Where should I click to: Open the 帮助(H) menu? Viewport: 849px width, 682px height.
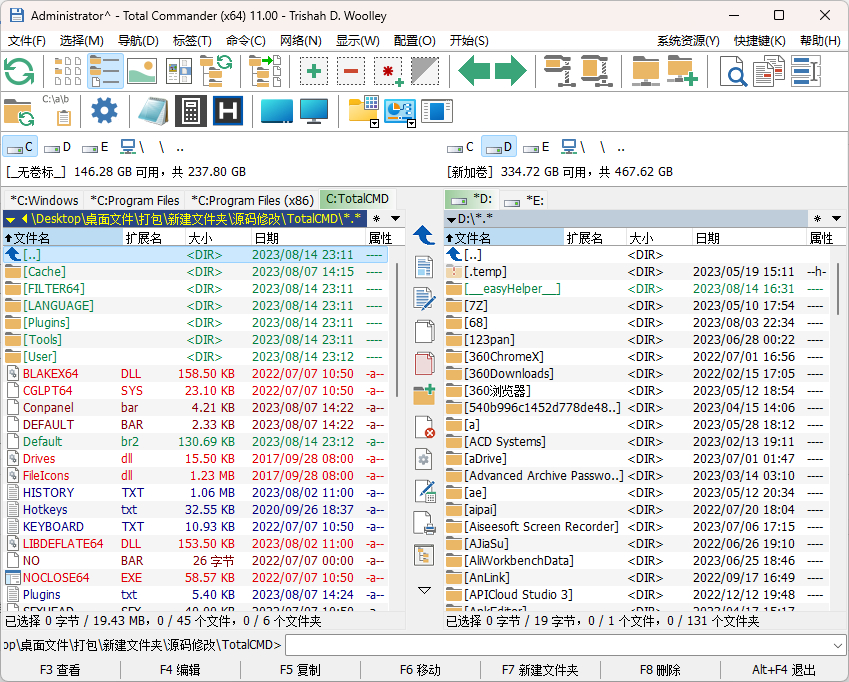(x=820, y=41)
